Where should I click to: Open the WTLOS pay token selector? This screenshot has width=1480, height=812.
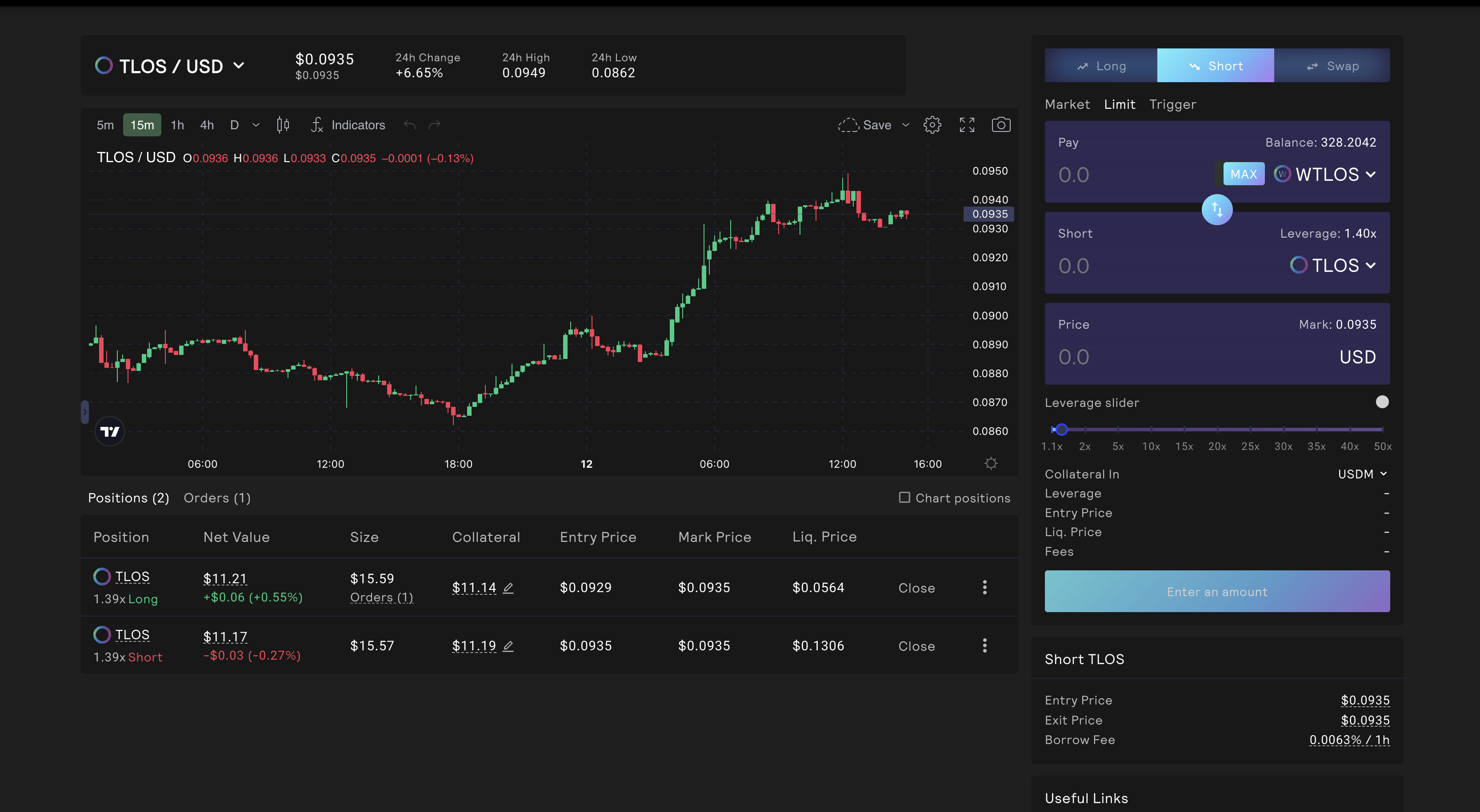(x=1325, y=174)
